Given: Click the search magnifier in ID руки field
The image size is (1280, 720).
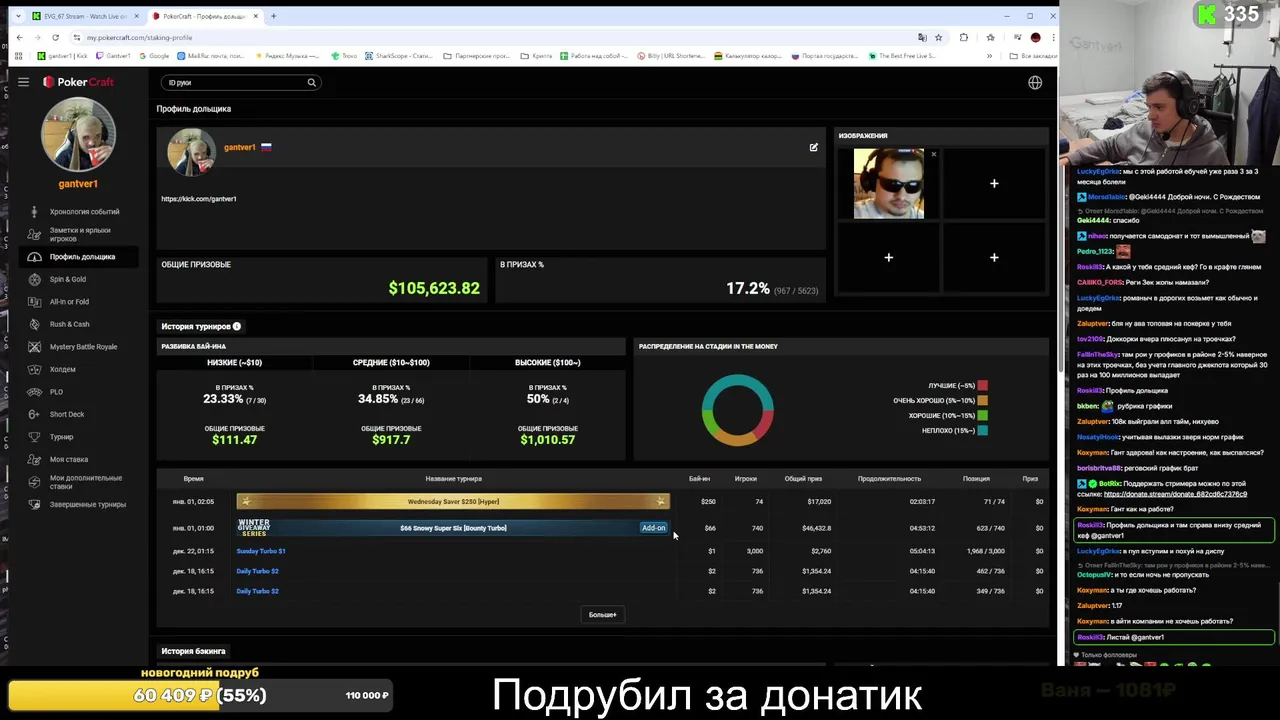Looking at the screenshot, I should (311, 82).
